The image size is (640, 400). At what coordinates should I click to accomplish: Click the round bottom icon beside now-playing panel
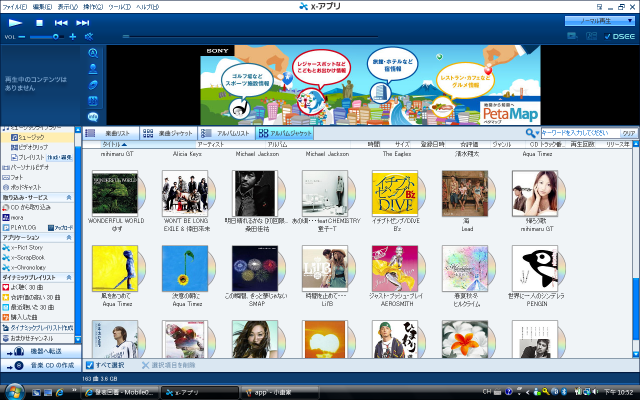[x=93, y=117]
